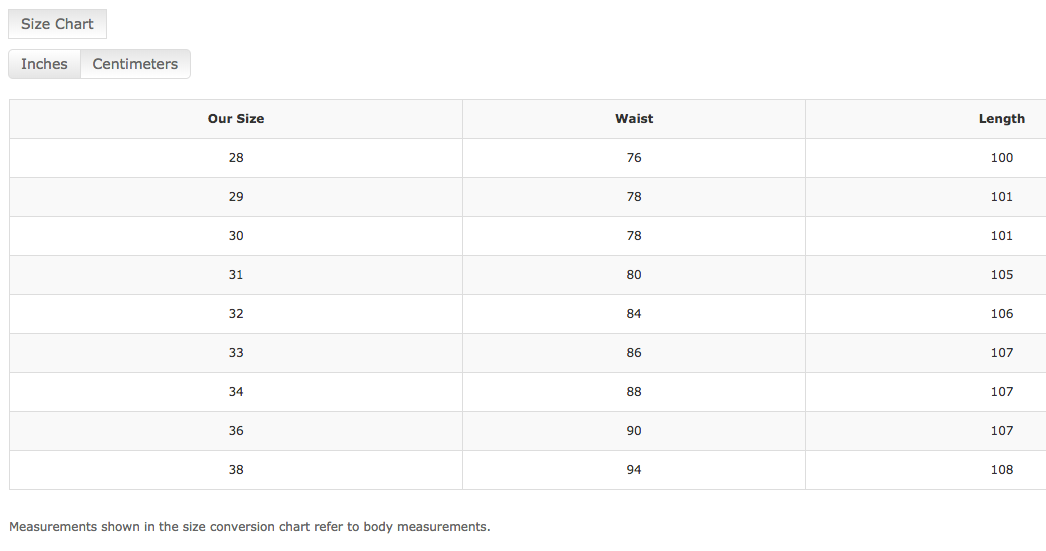The image size is (1046, 551).
Task: Click waist value 84
Action: click(x=634, y=314)
